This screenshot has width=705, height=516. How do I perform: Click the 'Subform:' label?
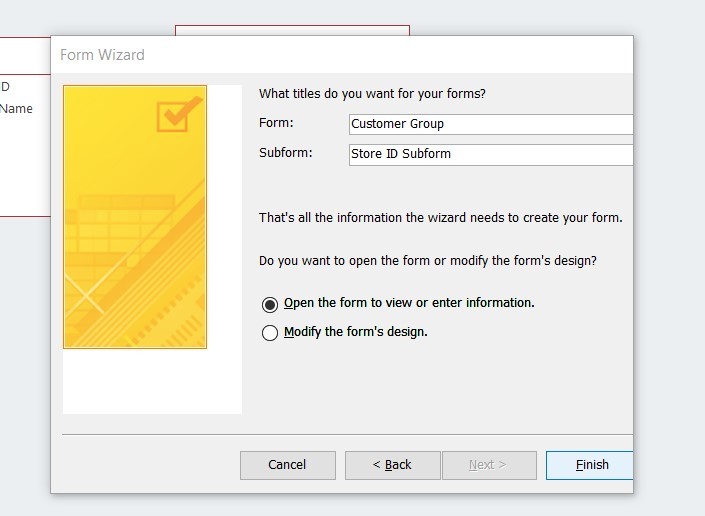tap(286, 153)
